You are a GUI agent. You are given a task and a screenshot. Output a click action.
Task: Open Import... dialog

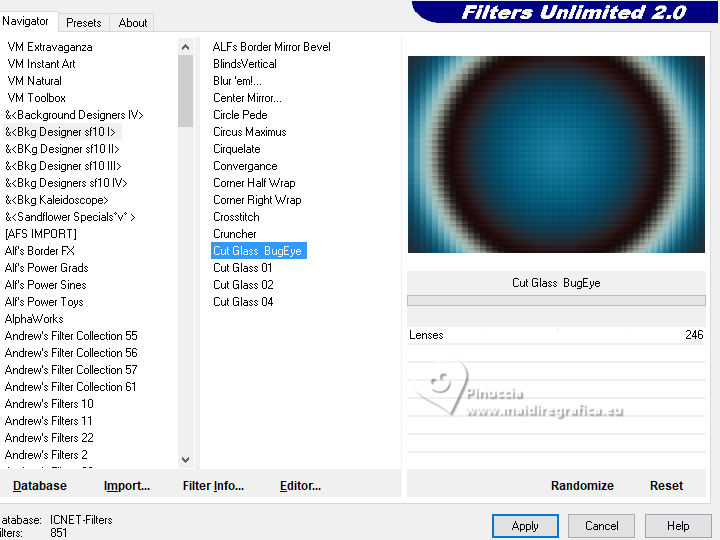click(x=127, y=486)
